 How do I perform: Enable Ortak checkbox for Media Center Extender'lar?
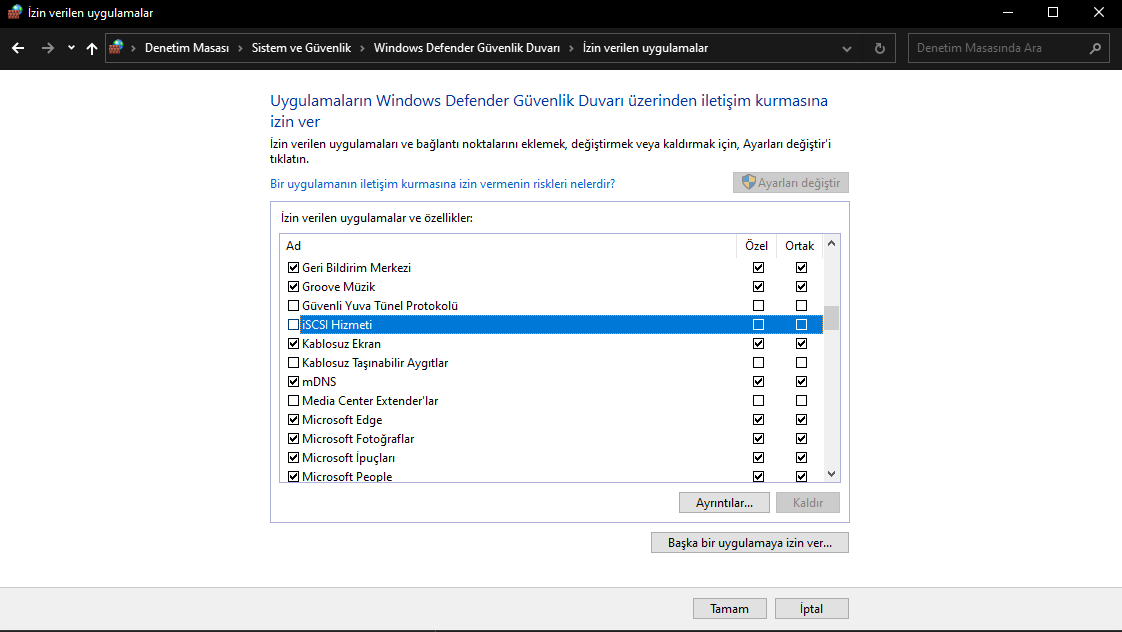point(801,401)
